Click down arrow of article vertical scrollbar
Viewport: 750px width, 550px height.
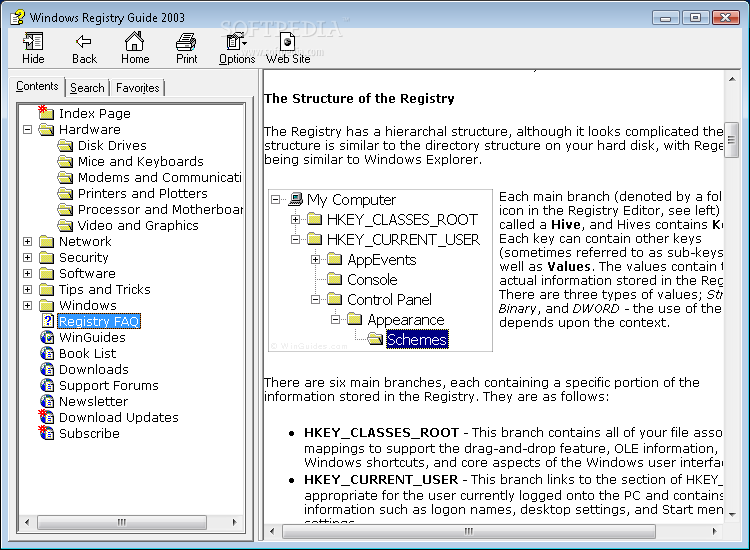click(732, 515)
